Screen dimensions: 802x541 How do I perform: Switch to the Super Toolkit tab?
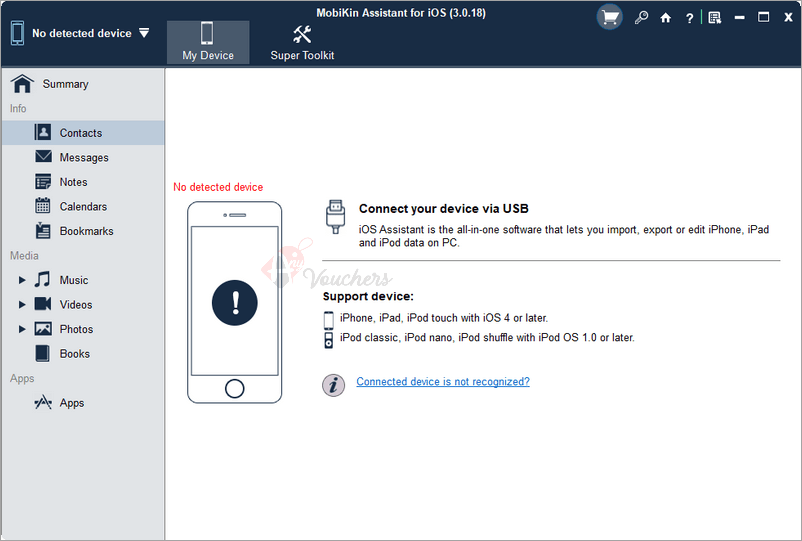302,42
